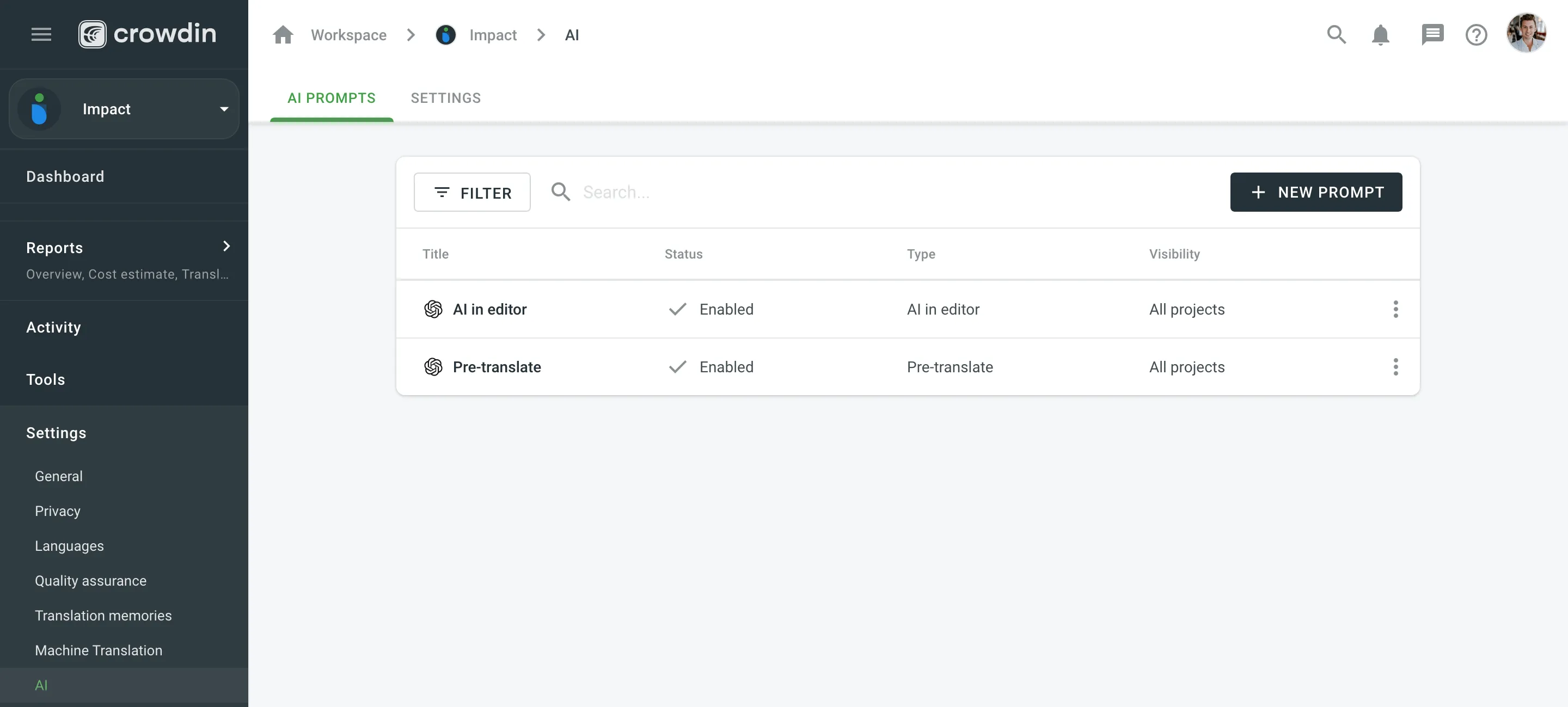The image size is (1568, 707).
Task: Select the AI PROMPTS tab
Action: (331, 98)
